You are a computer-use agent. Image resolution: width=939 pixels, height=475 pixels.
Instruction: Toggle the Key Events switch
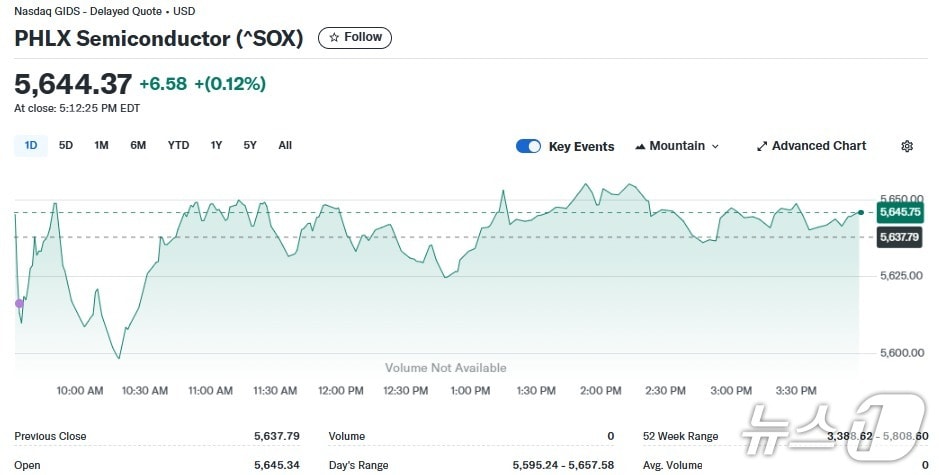click(528, 146)
